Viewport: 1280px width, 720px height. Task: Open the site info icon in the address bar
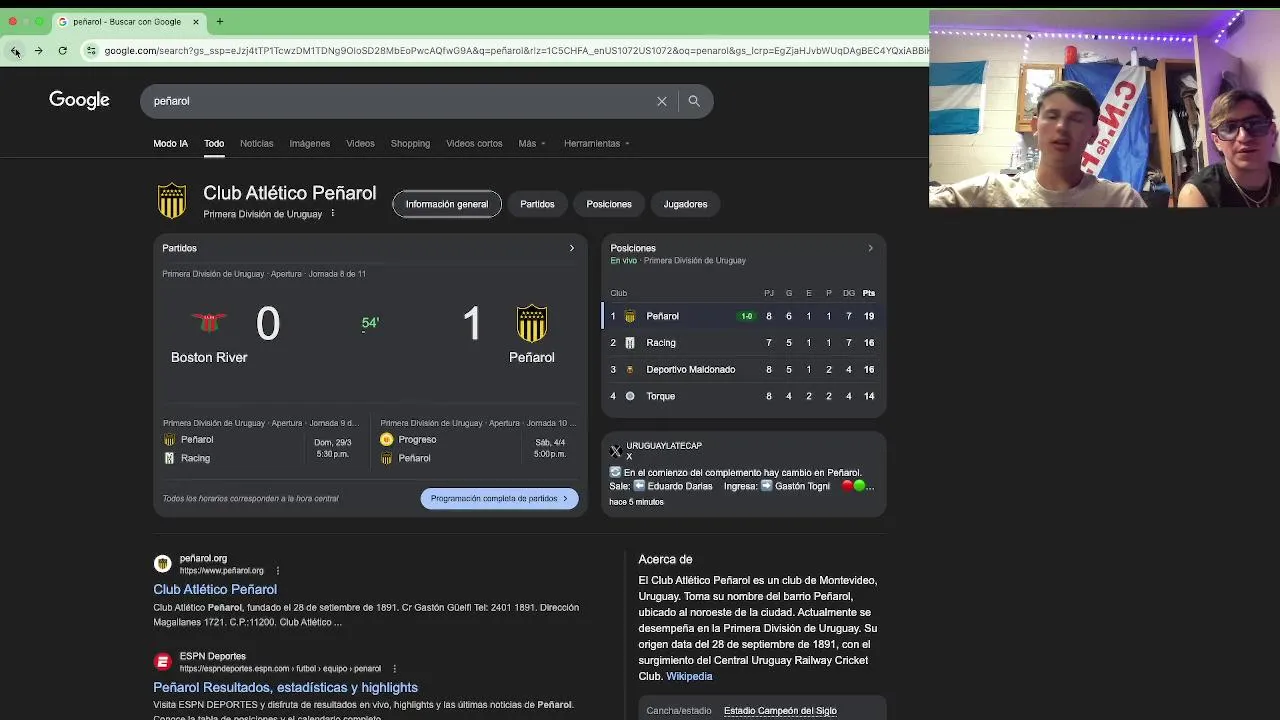(x=91, y=51)
